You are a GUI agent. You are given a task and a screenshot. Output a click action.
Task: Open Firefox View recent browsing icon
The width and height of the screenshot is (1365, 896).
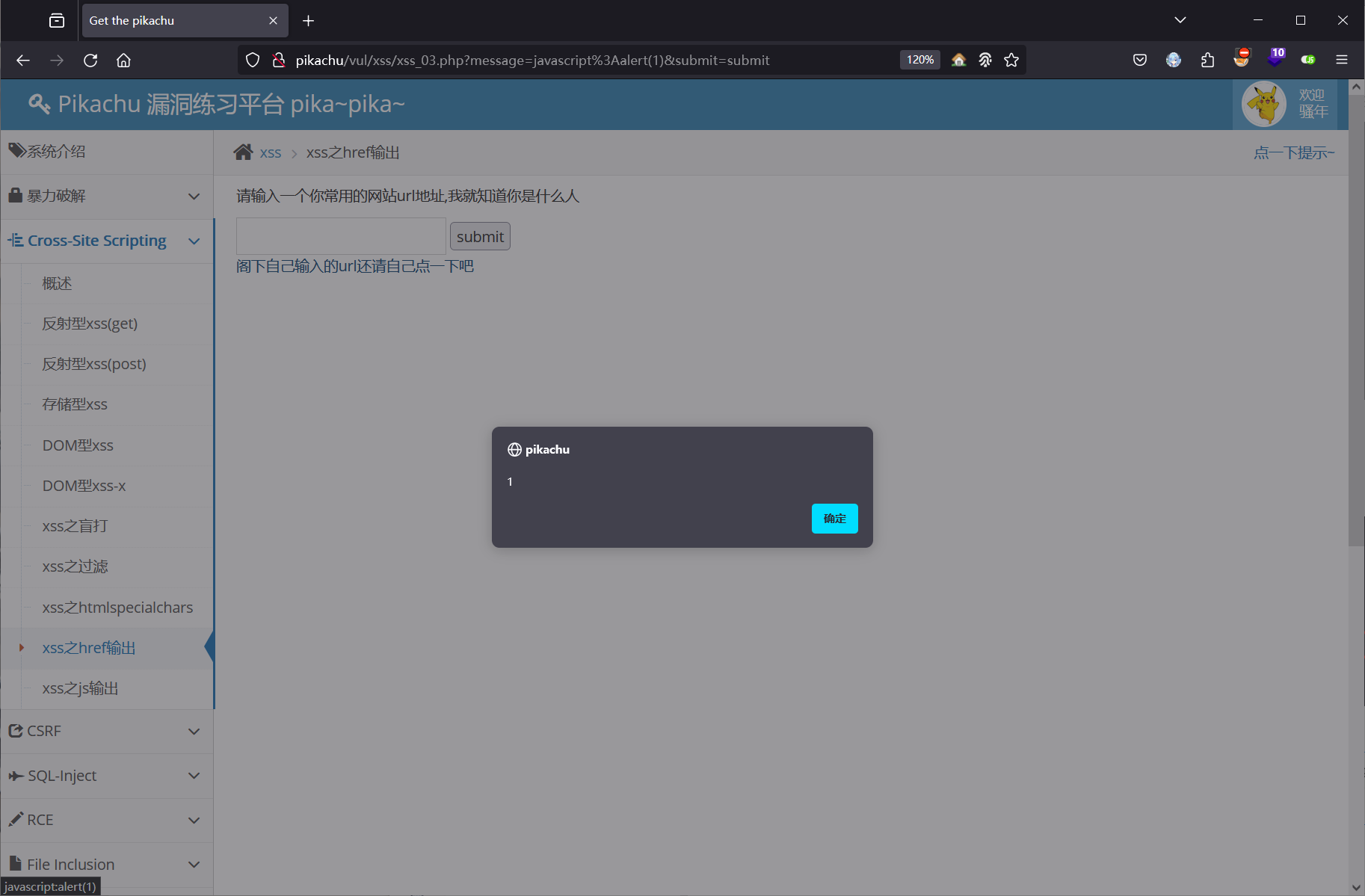click(57, 20)
